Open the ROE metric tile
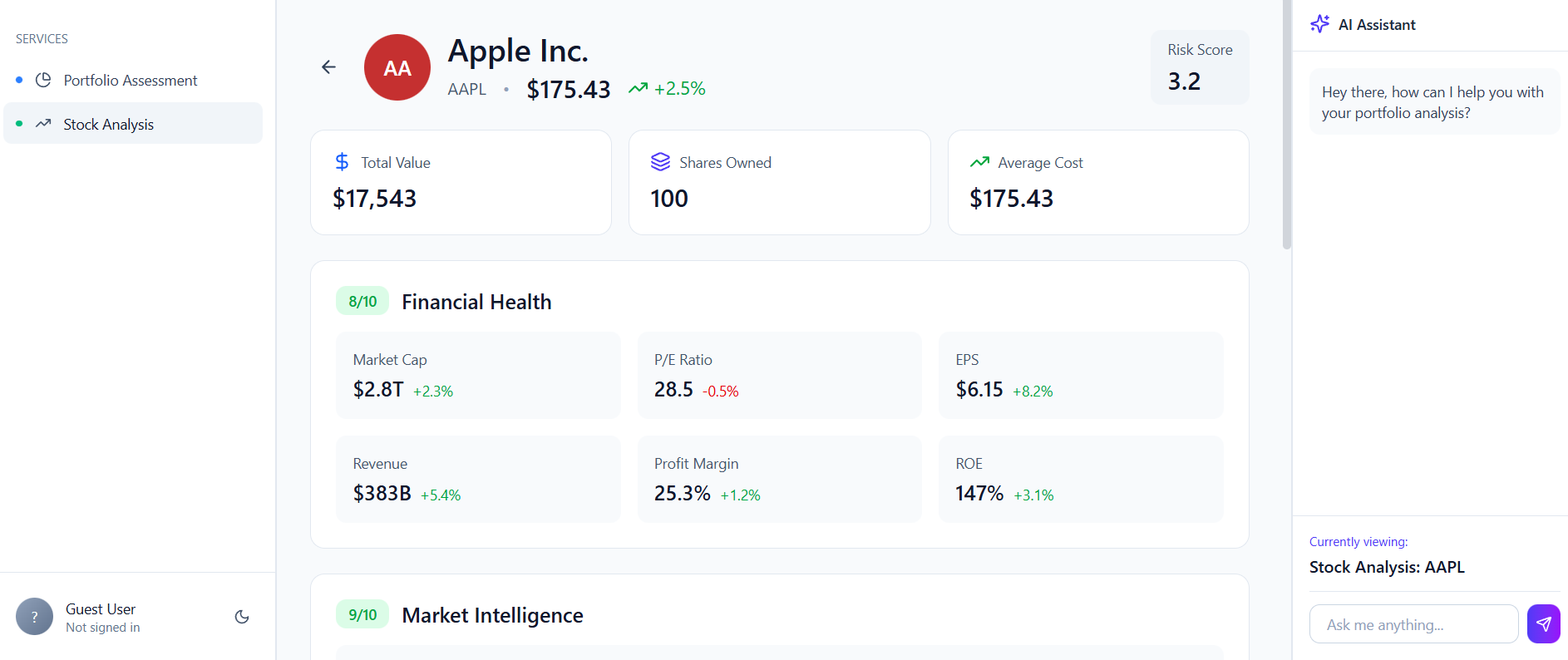The width and height of the screenshot is (1568, 660). coord(1080,479)
